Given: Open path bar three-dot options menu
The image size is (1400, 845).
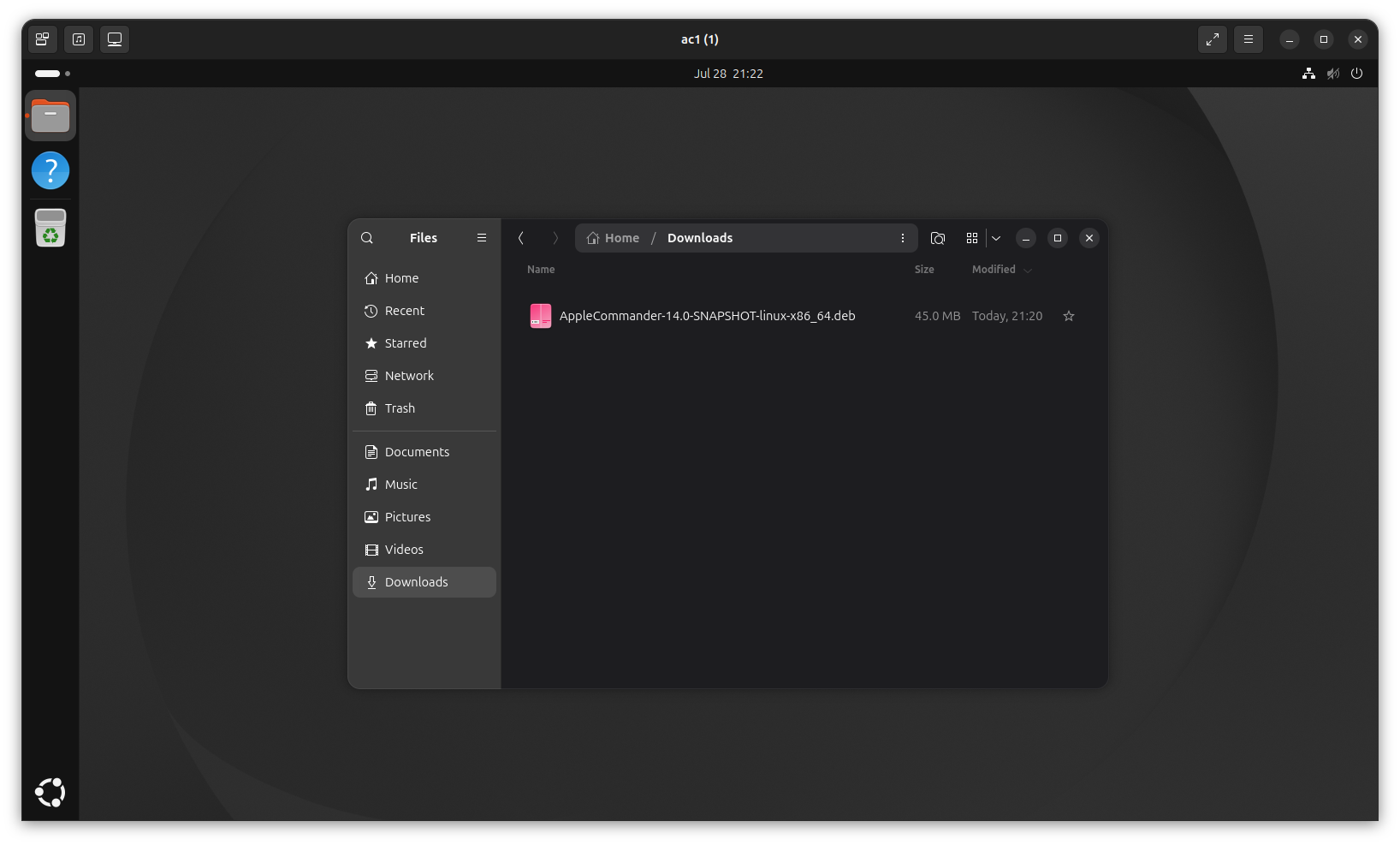Looking at the screenshot, I should pos(903,238).
